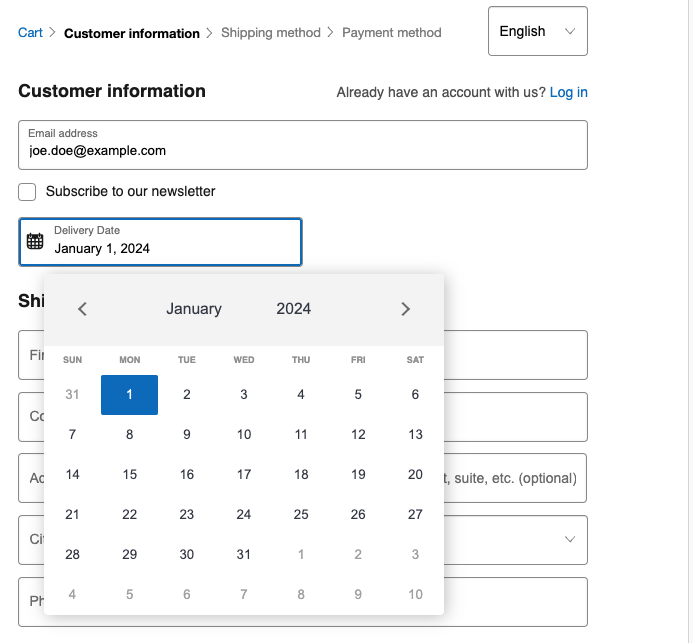
Task: Pick January 2 in the calendar
Action: coord(187,396)
